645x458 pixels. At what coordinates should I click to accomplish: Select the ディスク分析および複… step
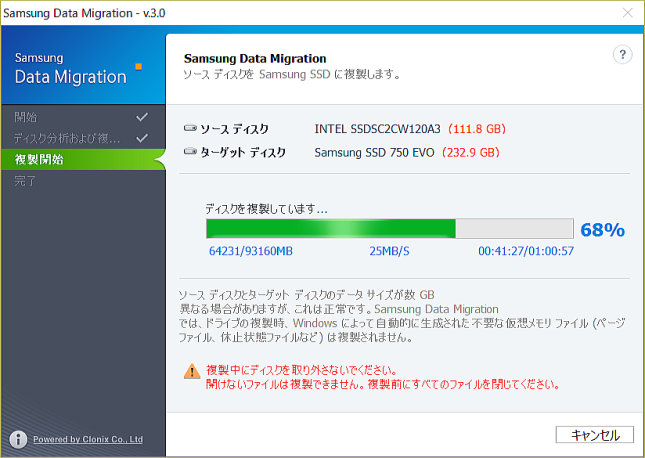coord(66,138)
